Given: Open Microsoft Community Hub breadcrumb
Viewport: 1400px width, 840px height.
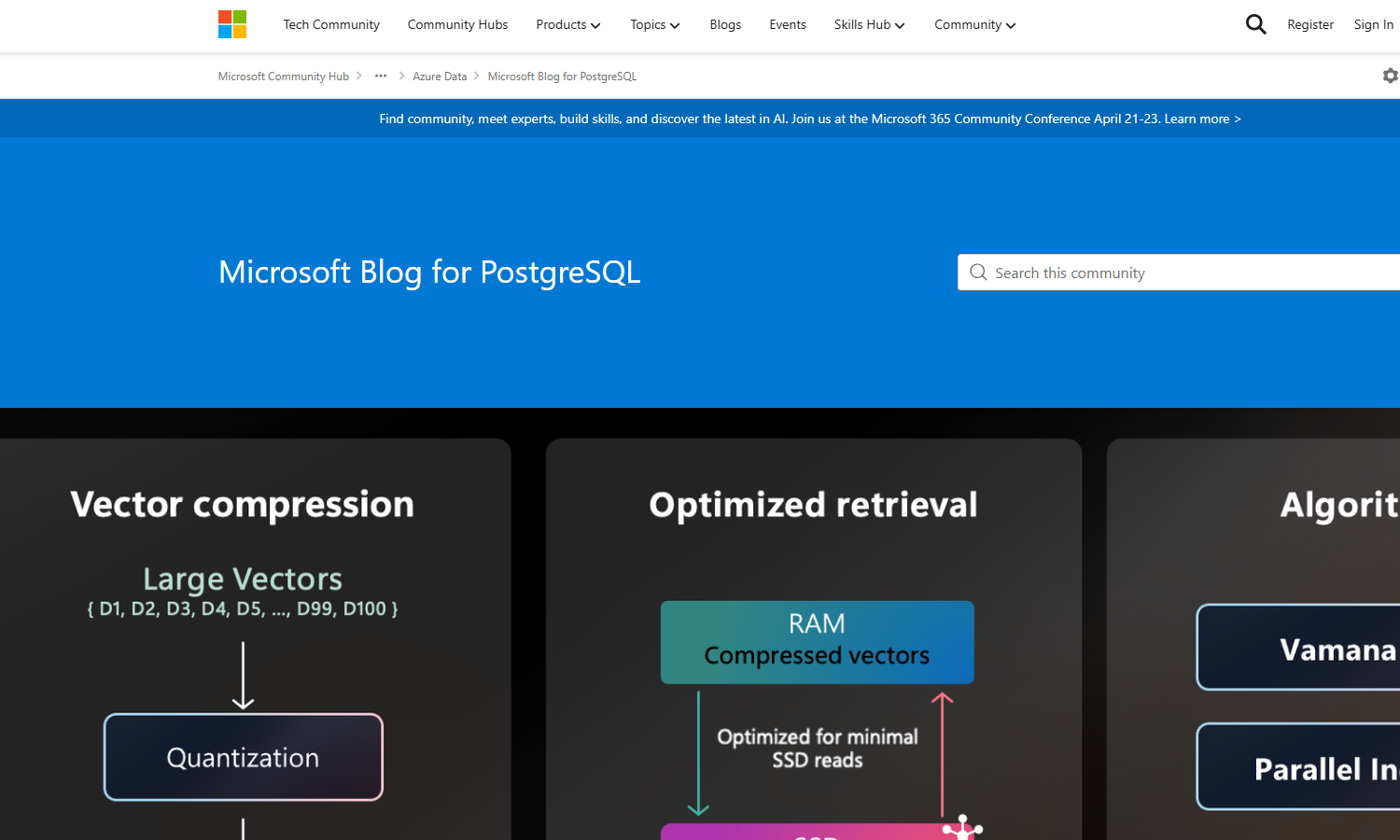Looking at the screenshot, I should pyautogui.click(x=283, y=77).
